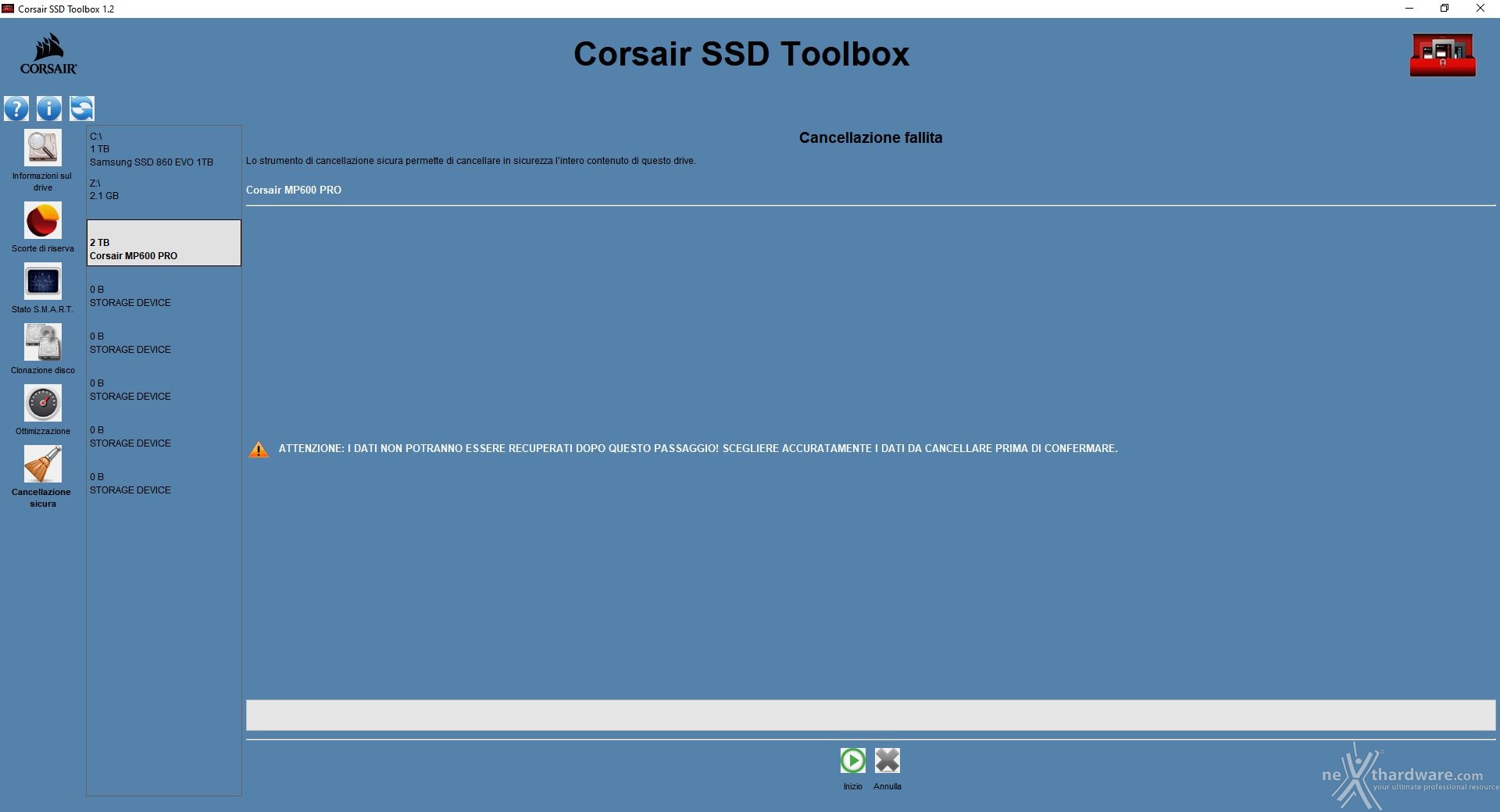
Task: Click the Corsair SSD Toolbox title
Action: click(x=741, y=54)
